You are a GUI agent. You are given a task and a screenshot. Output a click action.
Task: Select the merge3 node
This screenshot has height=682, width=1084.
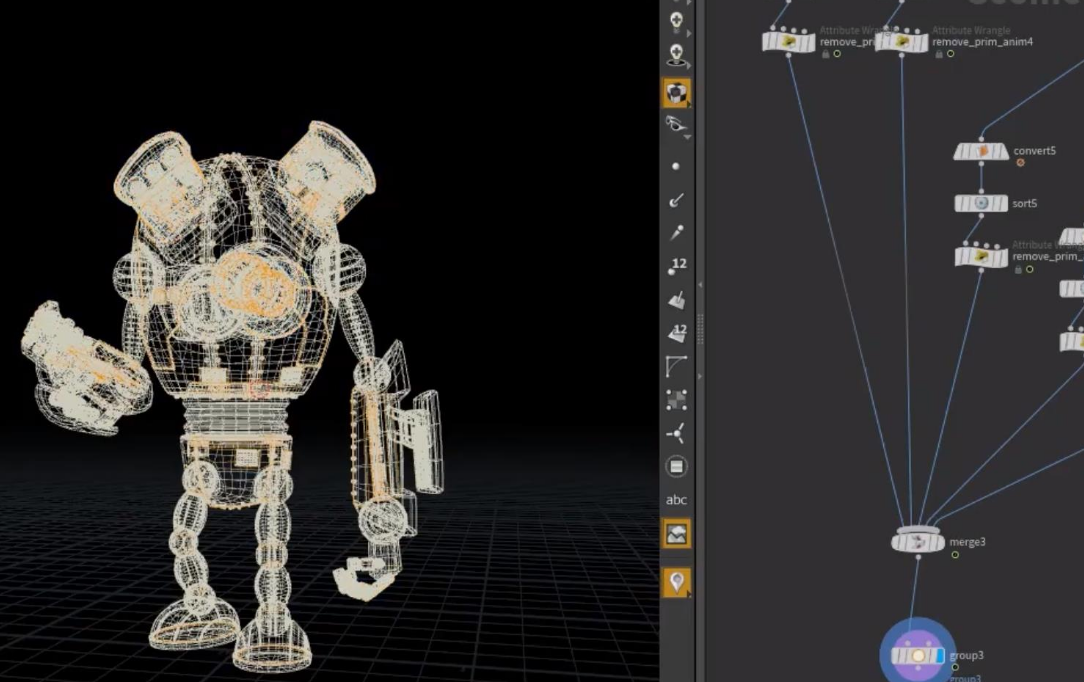coord(917,542)
